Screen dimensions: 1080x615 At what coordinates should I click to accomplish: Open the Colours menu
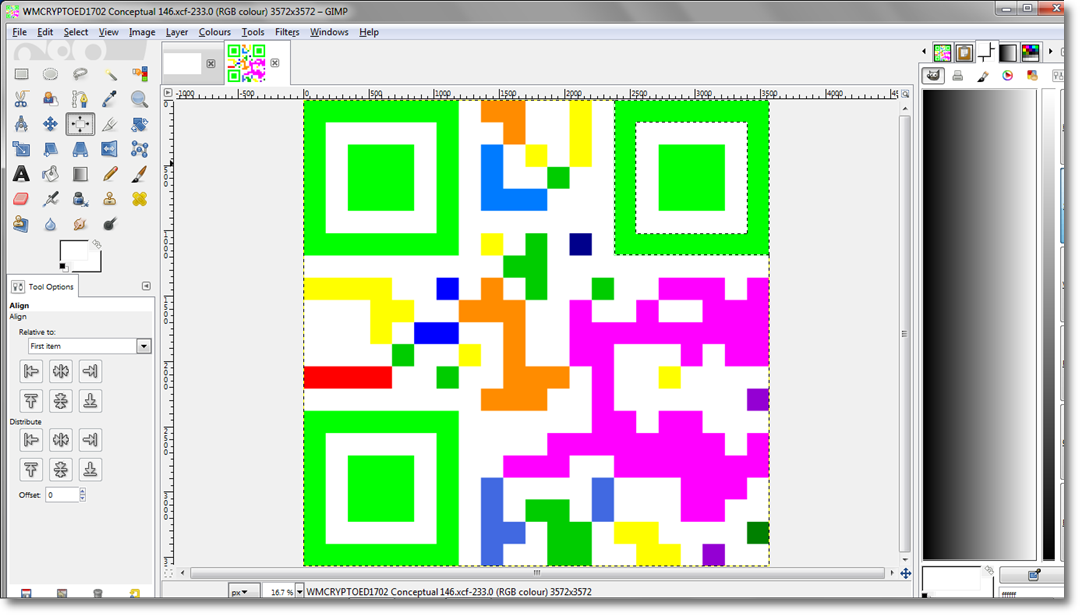215,32
